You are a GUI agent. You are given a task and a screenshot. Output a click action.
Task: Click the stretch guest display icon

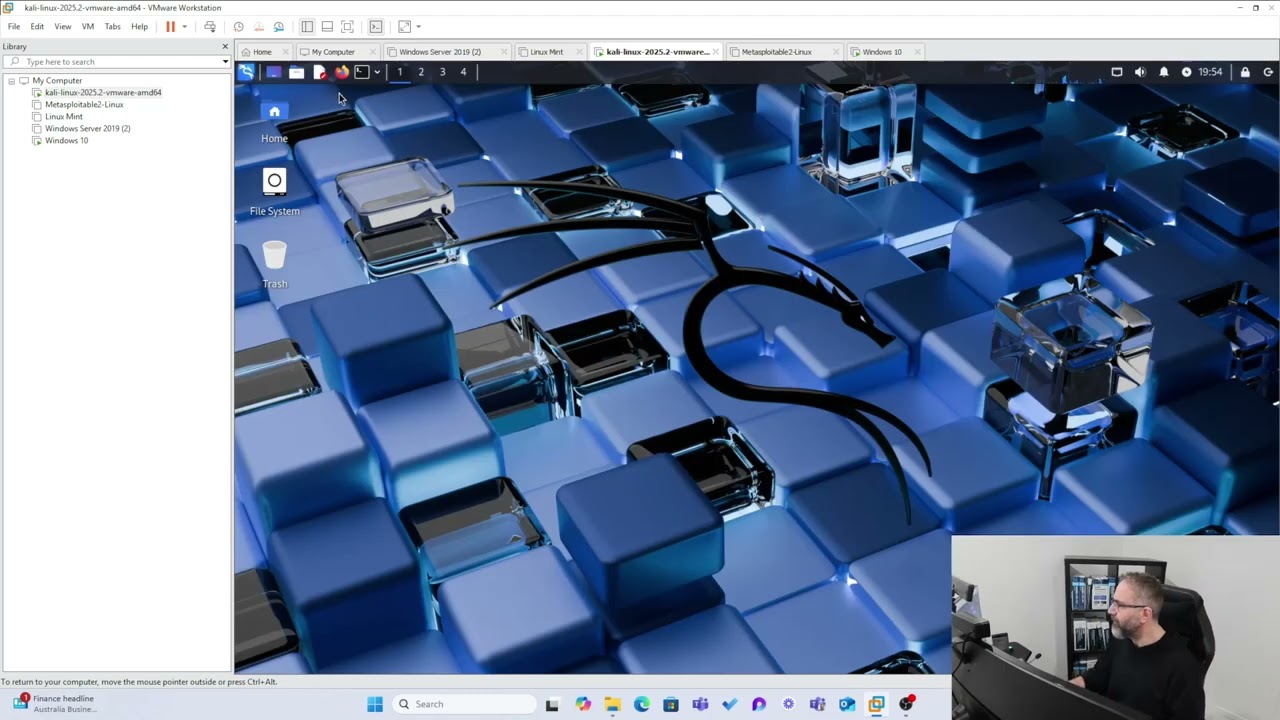pos(404,26)
